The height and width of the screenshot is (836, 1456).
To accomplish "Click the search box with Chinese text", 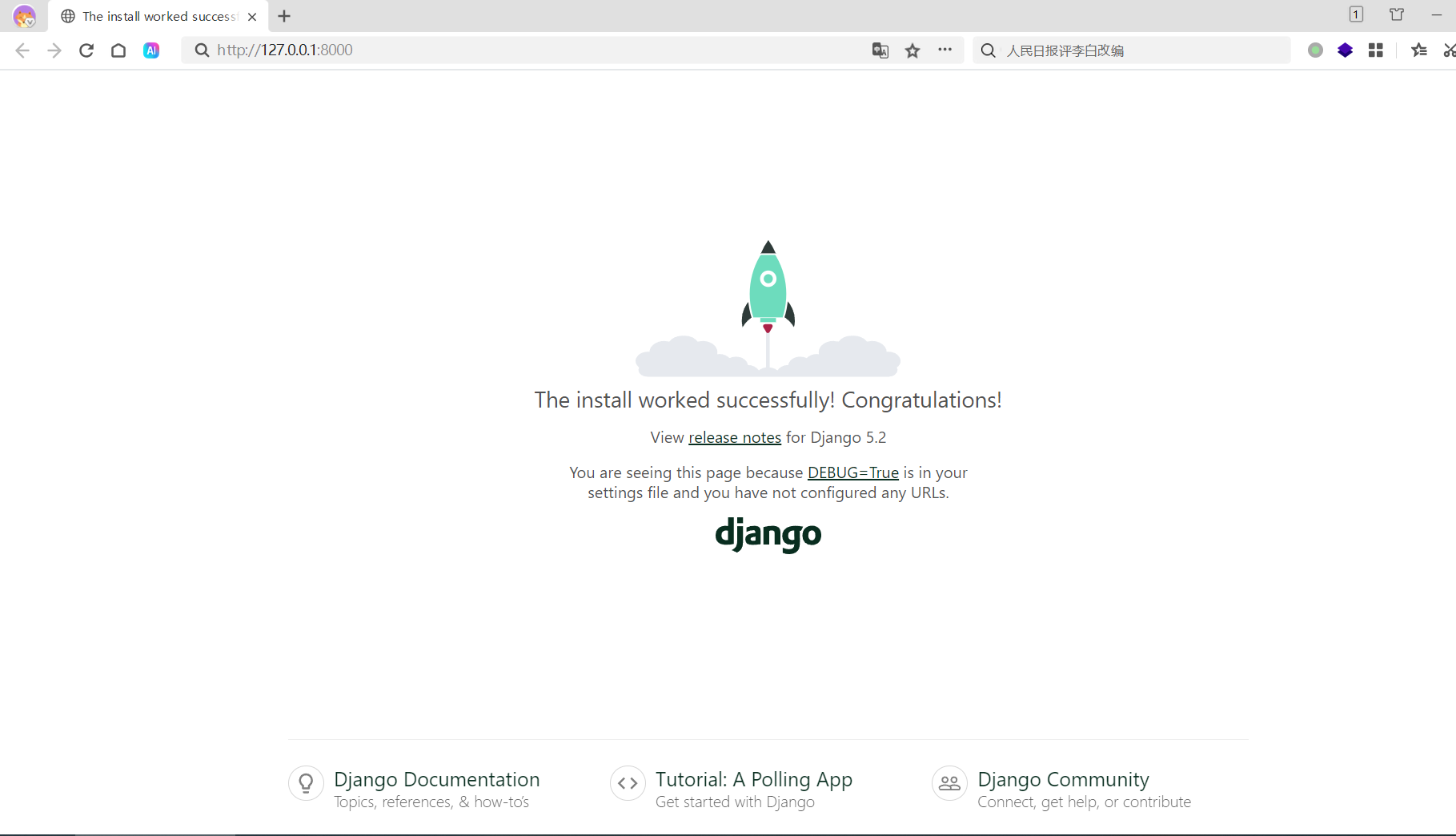I will coord(1132,50).
